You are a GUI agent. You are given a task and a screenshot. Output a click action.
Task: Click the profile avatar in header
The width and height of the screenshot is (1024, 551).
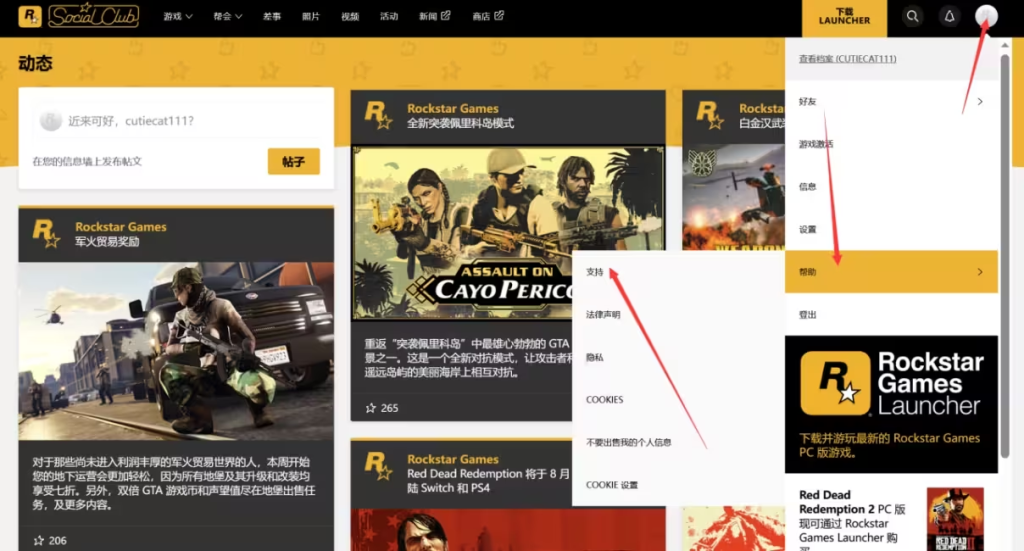coord(986,16)
